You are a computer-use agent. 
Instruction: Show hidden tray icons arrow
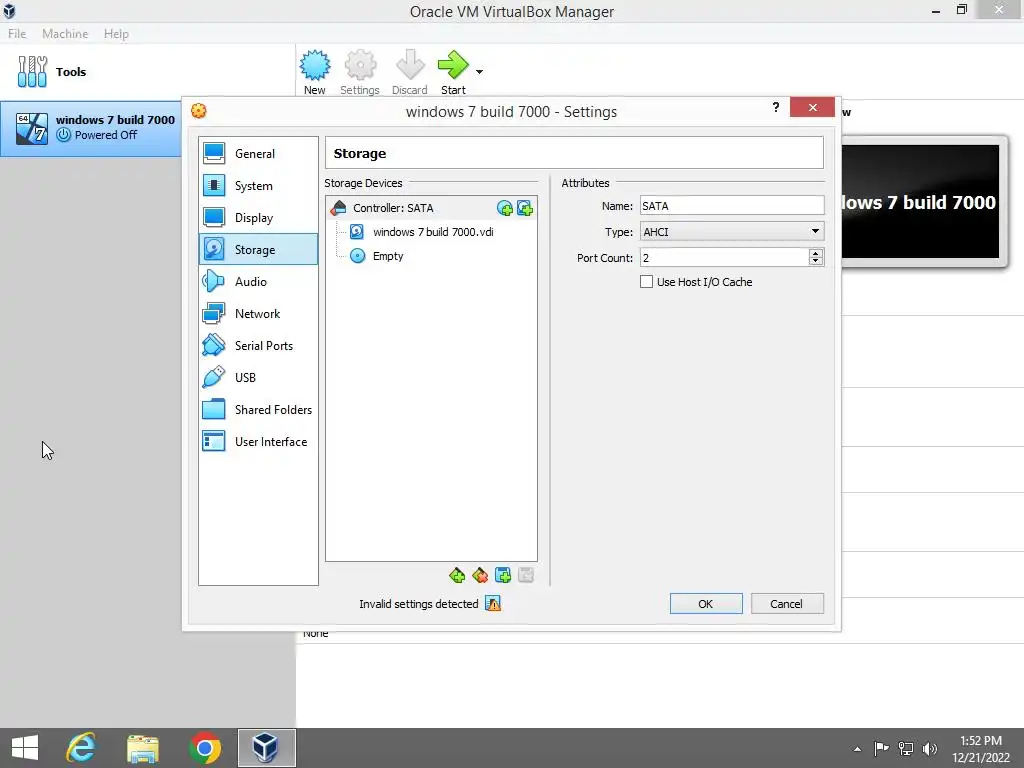pos(857,749)
